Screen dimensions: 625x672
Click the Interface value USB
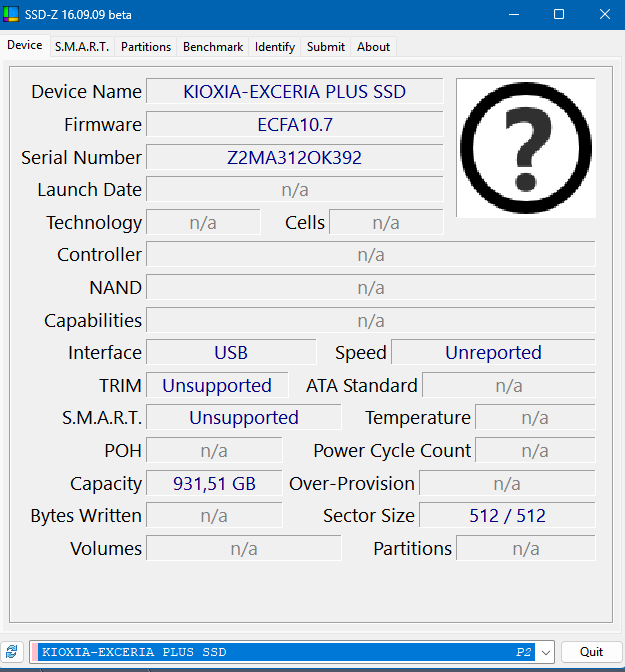click(x=231, y=352)
